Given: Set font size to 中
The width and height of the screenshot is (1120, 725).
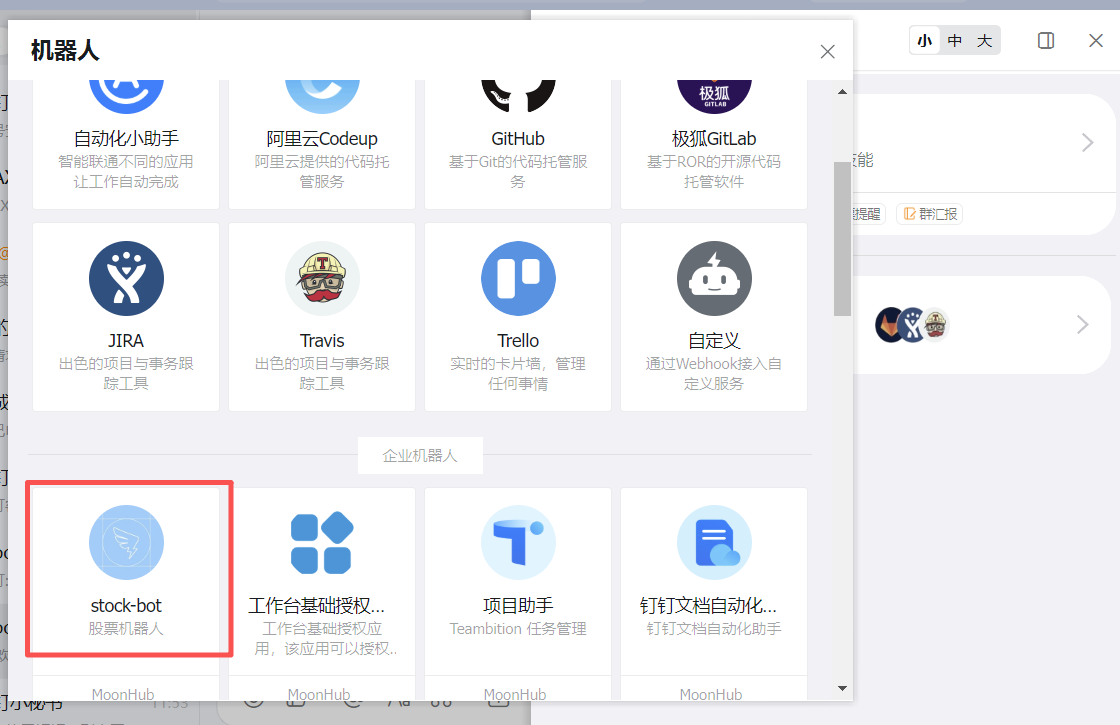Looking at the screenshot, I should point(955,41).
